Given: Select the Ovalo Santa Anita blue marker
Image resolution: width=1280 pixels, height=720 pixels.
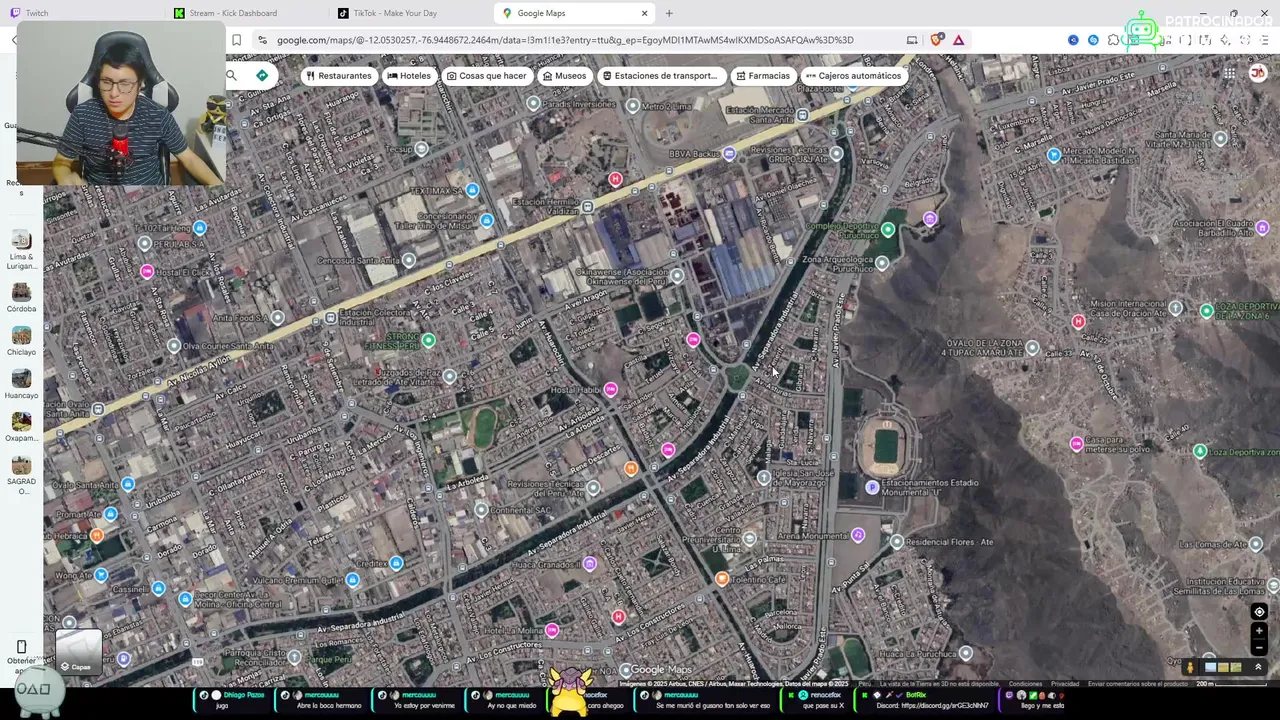Looking at the screenshot, I should (x=127, y=485).
